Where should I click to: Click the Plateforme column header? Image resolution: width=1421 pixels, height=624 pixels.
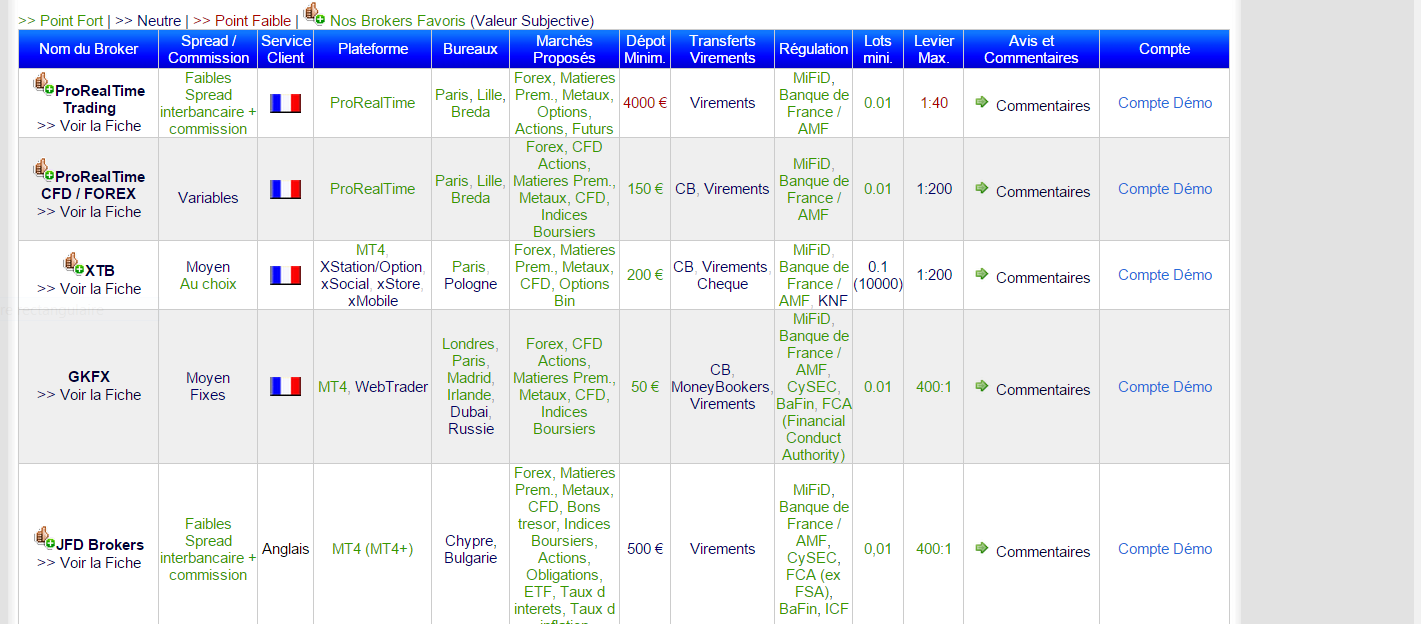point(373,49)
